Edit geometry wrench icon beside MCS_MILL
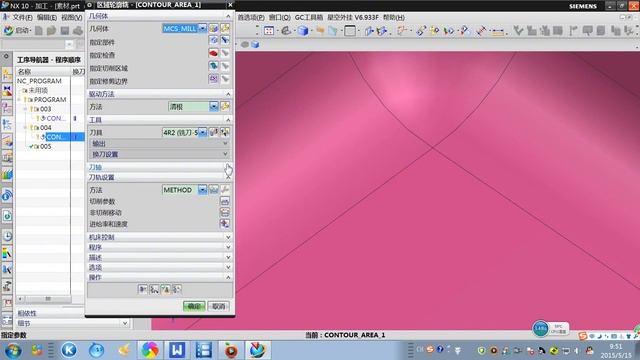640x360 pixels. coord(225,28)
